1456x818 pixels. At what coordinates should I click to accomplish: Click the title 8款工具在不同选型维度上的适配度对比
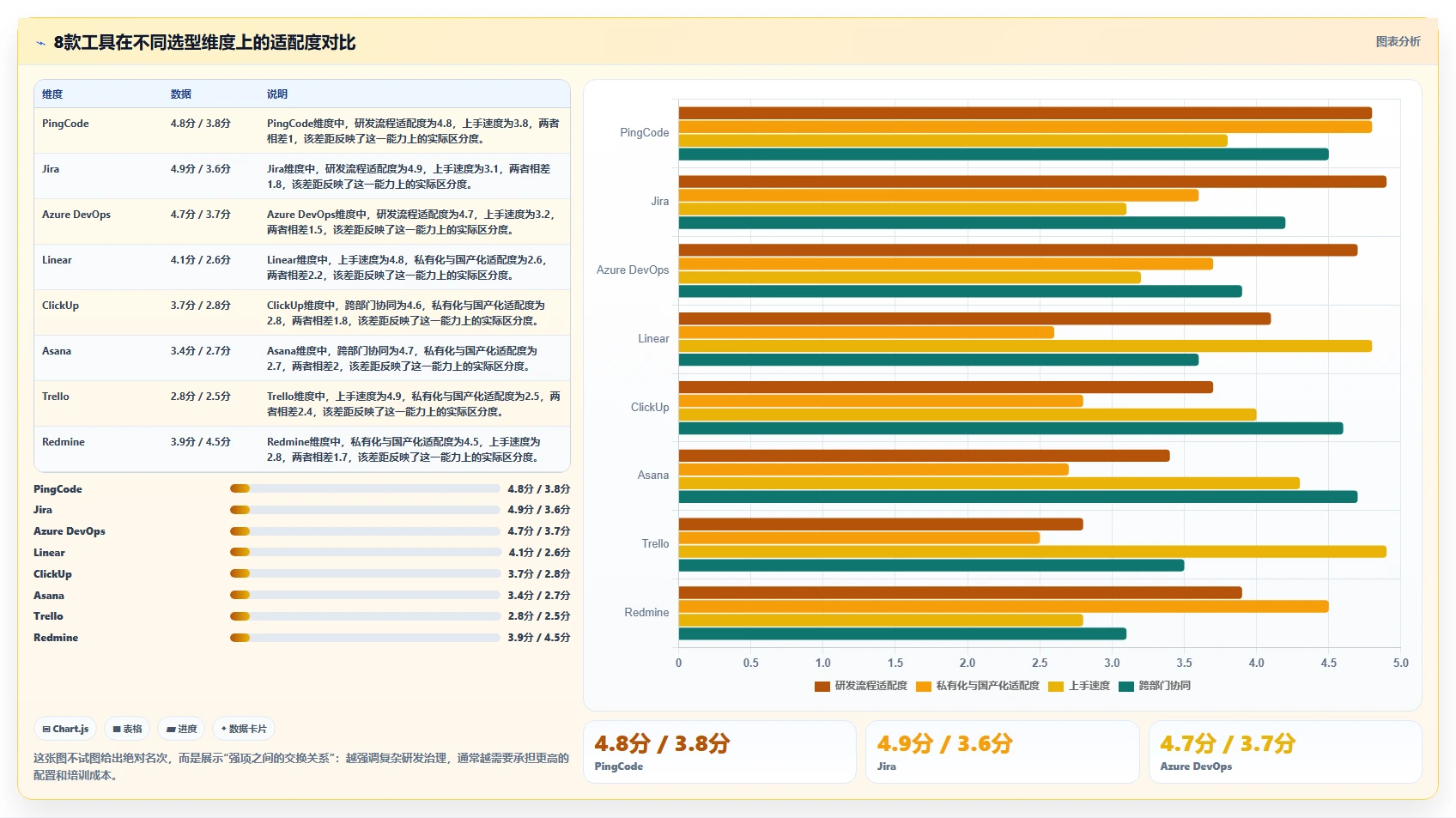204,43
